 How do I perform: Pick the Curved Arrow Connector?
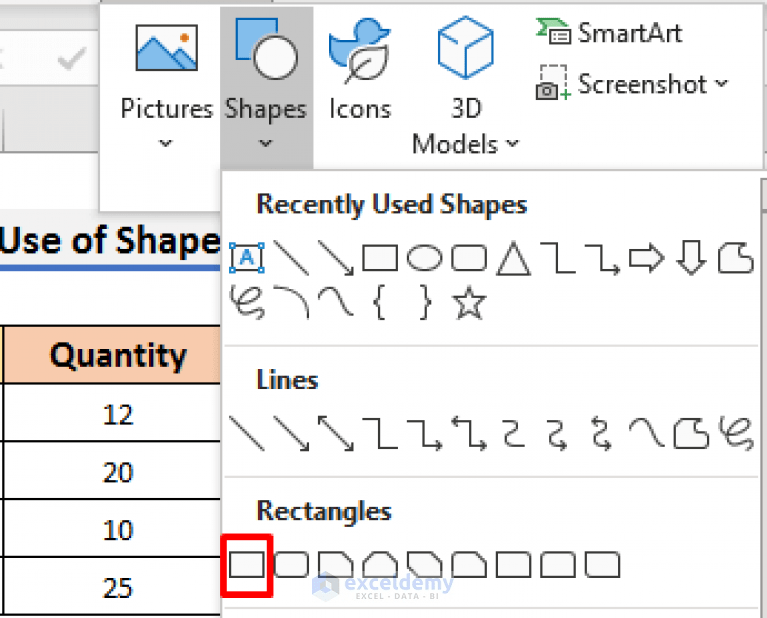(558, 434)
